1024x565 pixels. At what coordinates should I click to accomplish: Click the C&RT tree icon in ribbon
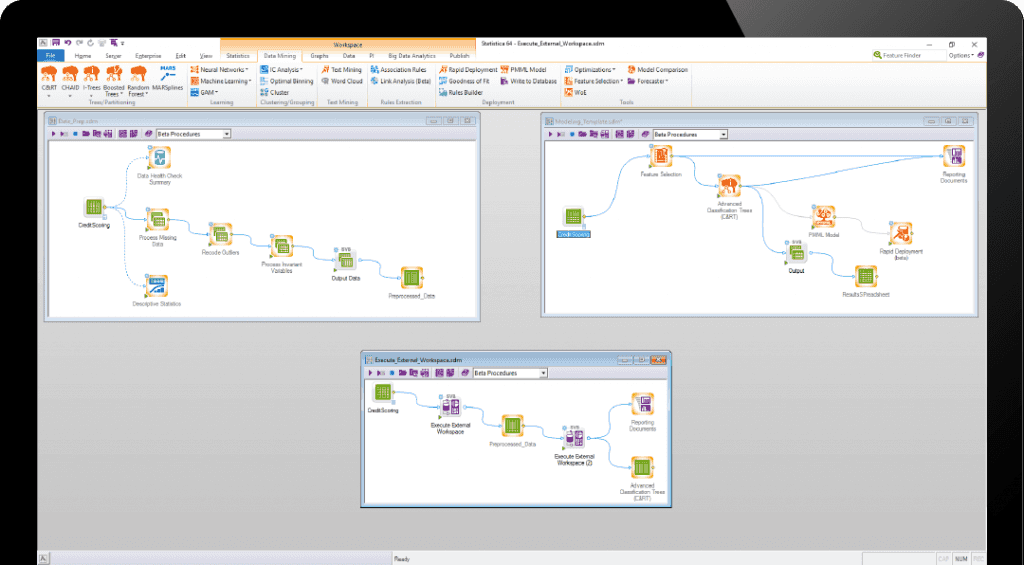[x=49, y=75]
